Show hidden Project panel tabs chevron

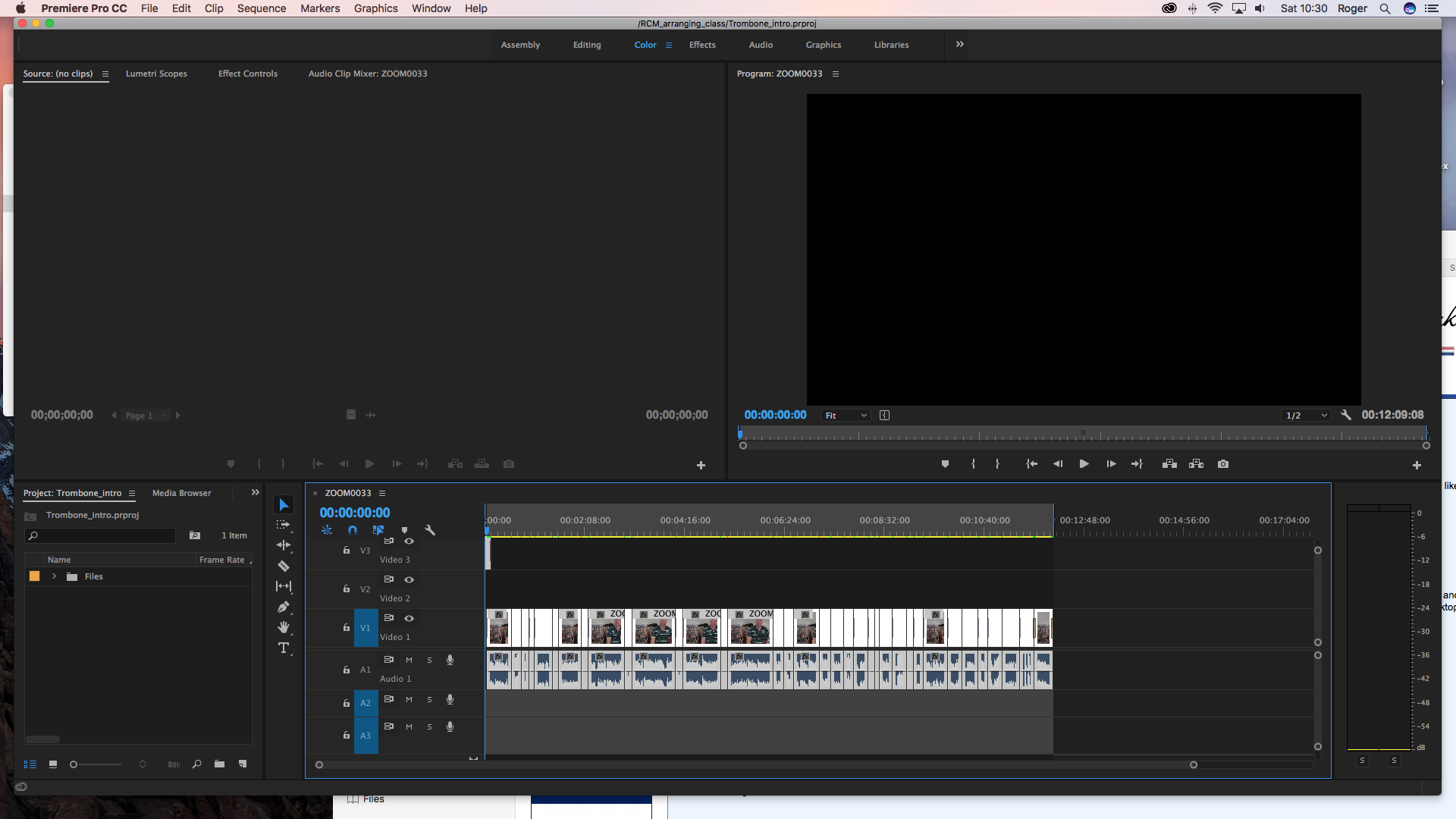click(256, 492)
